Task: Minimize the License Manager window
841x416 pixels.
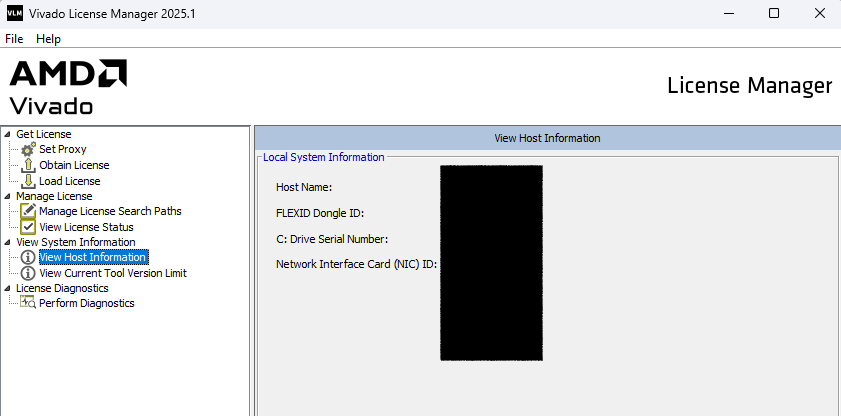Action: click(x=727, y=13)
